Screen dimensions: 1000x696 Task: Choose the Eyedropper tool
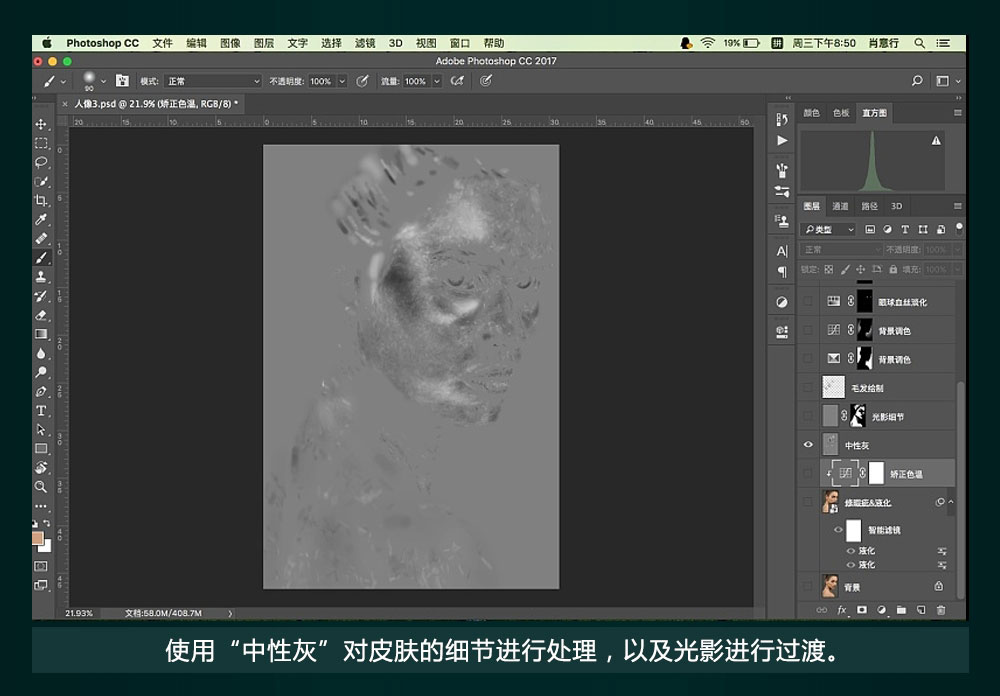tap(41, 219)
